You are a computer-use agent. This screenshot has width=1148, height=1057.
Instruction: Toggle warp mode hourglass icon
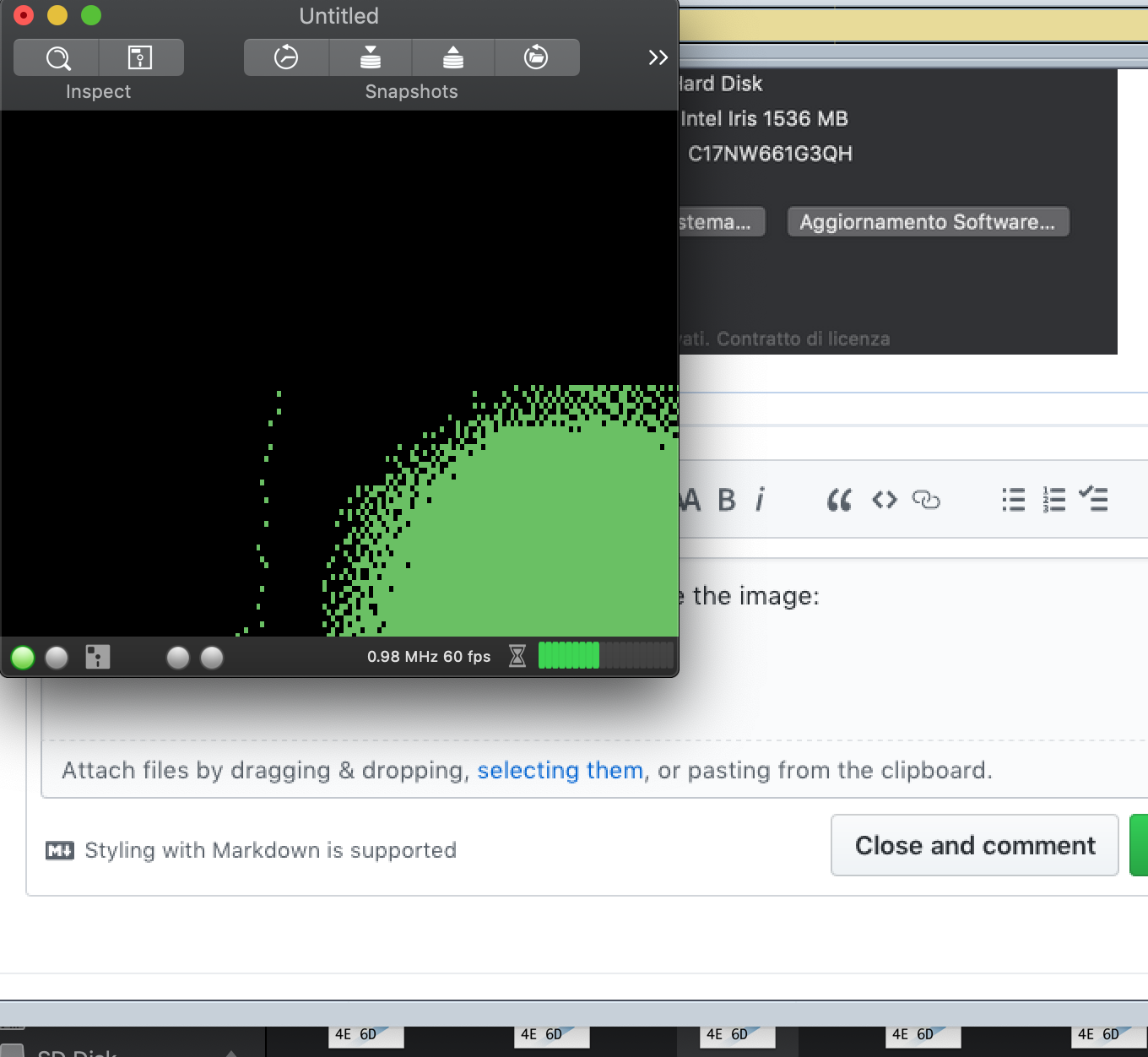coord(517,656)
